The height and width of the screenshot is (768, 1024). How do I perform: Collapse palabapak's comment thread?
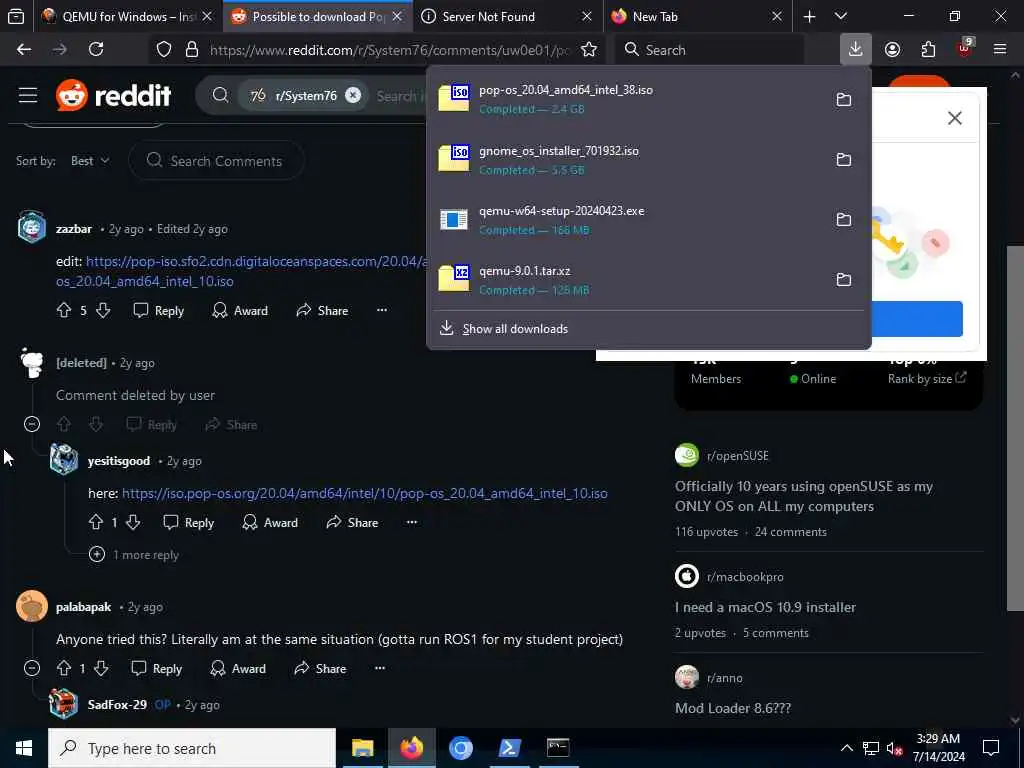[x=31, y=669]
